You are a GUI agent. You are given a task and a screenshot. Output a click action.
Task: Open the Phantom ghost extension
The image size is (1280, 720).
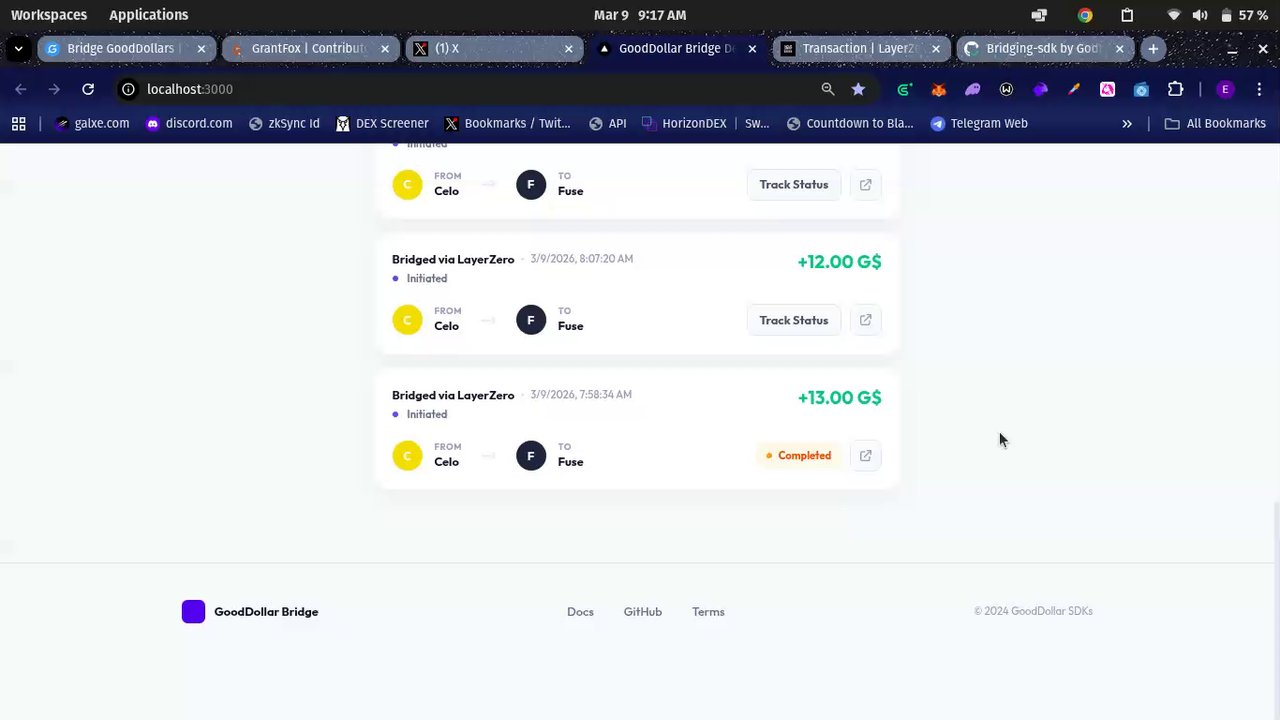point(972,89)
